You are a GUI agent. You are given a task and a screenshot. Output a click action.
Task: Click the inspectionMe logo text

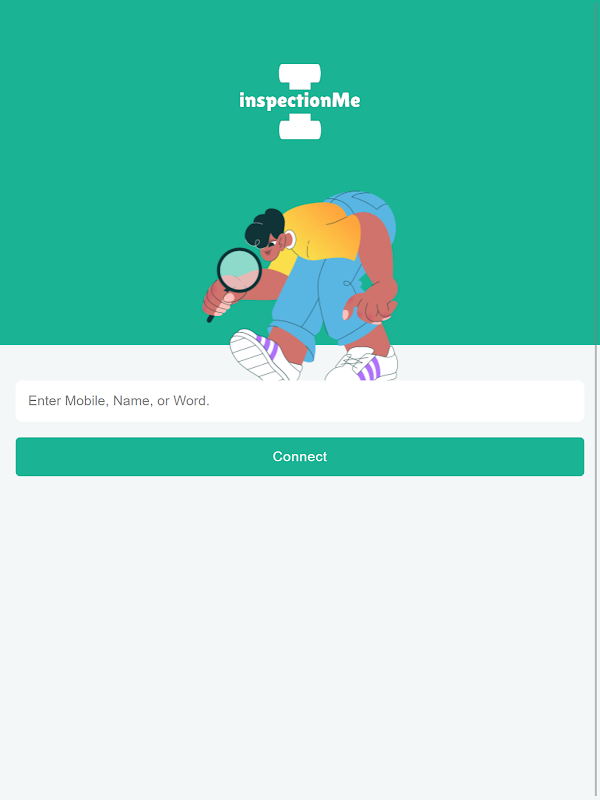[300, 100]
